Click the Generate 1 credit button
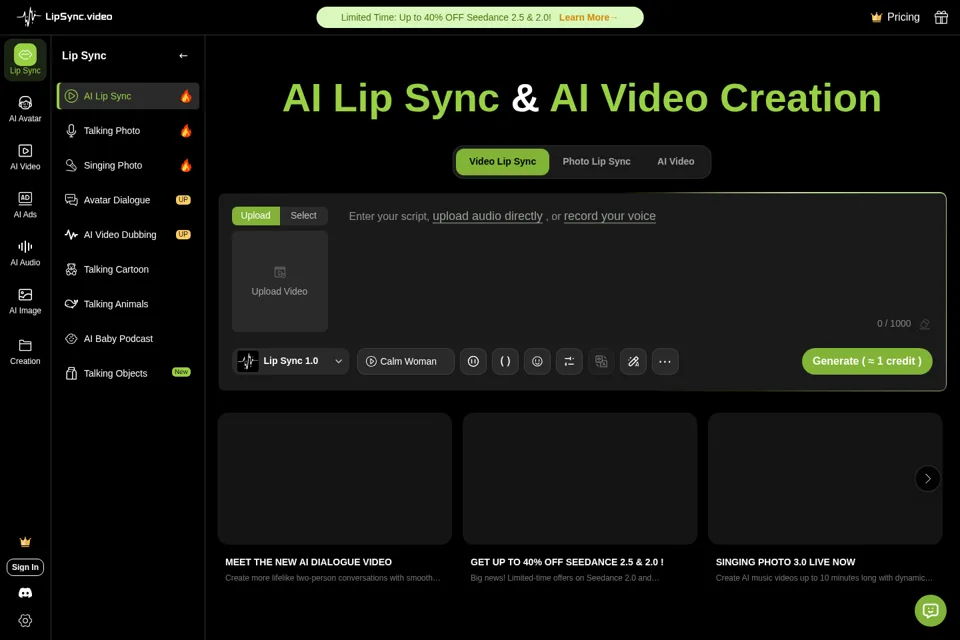The height and width of the screenshot is (640, 960). tap(867, 361)
